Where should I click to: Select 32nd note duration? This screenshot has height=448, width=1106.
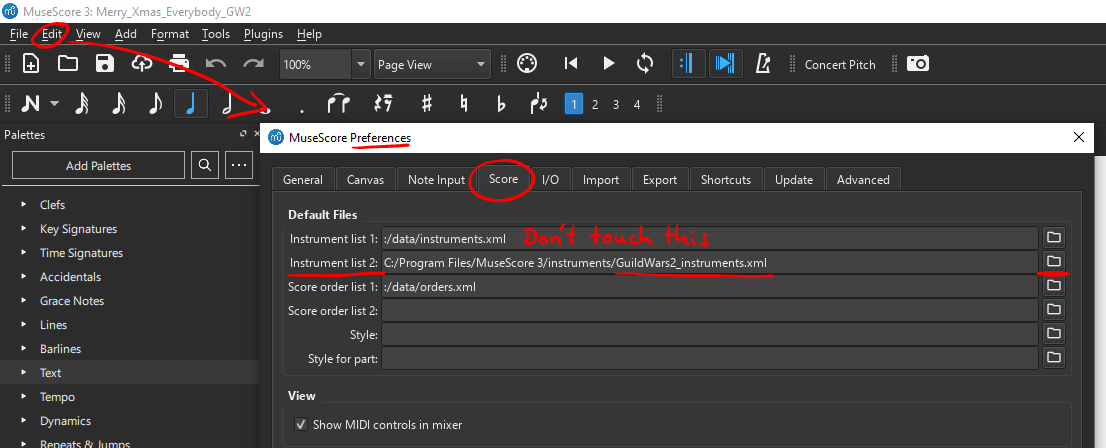82,104
